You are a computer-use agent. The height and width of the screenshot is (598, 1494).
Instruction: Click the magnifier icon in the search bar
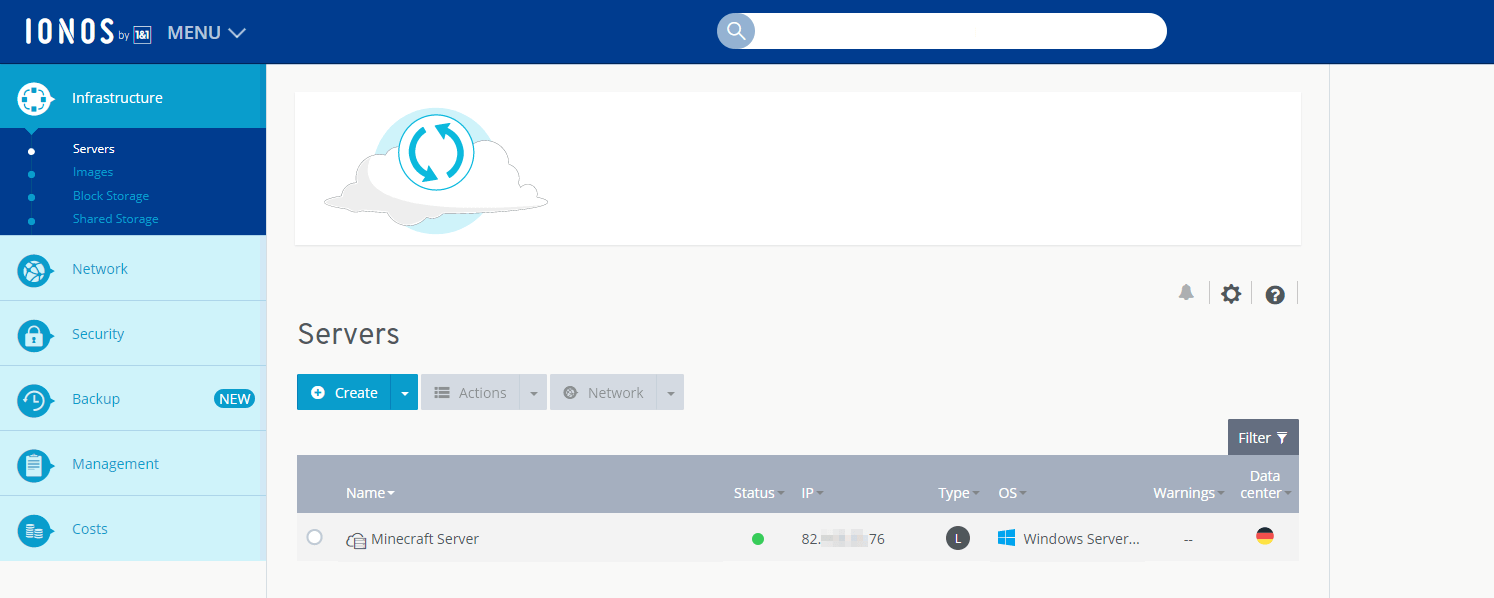tap(735, 31)
